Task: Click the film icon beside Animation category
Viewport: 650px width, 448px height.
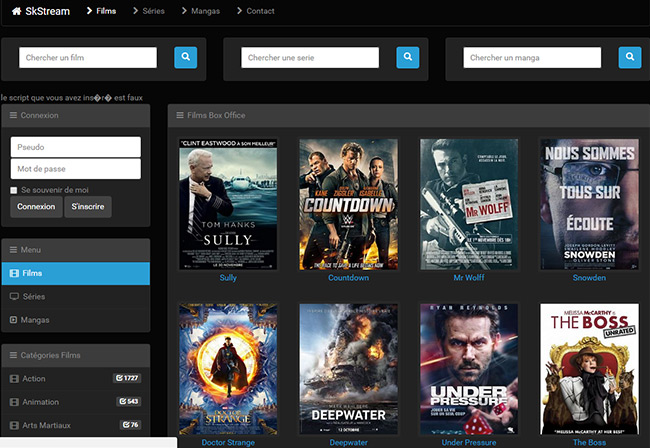Action: pos(14,402)
